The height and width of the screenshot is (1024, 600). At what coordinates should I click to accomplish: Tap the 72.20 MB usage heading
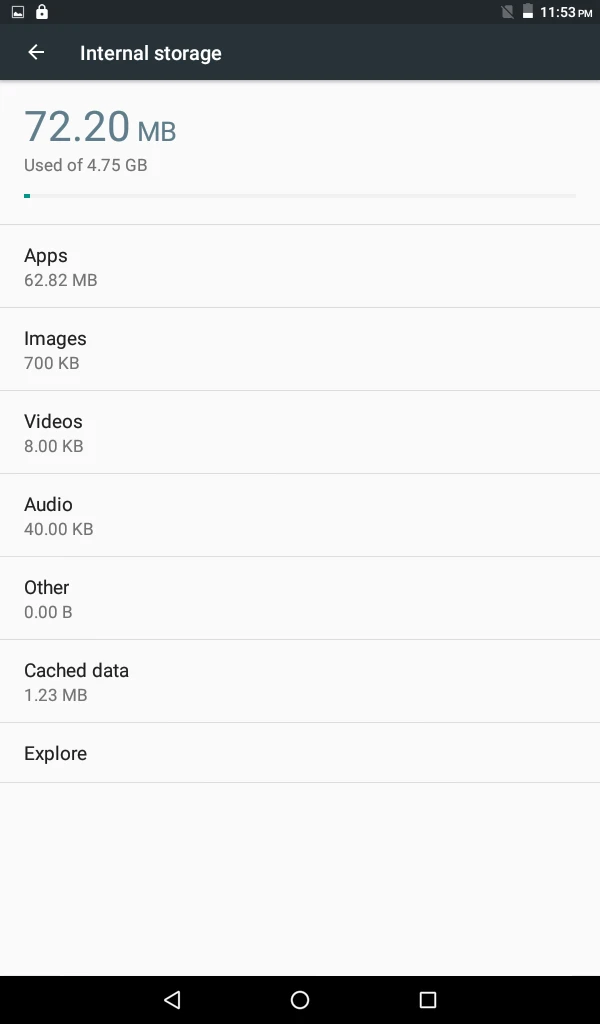point(100,127)
